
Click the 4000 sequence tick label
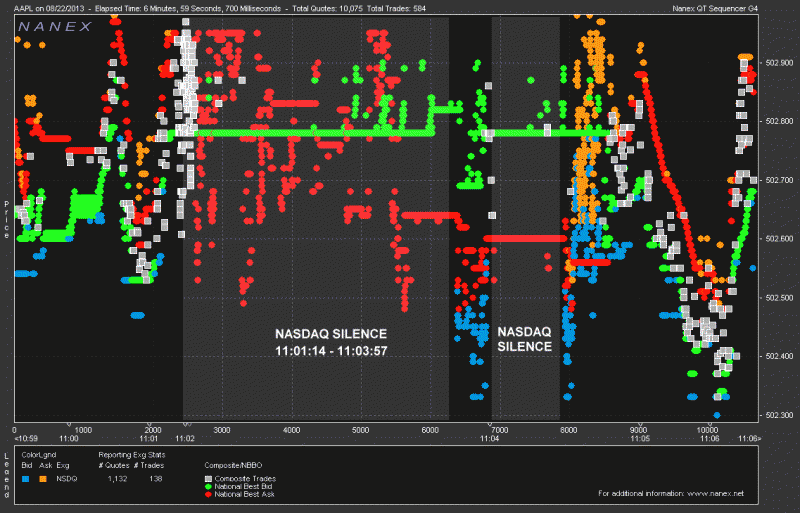pyautogui.click(x=291, y=430)
